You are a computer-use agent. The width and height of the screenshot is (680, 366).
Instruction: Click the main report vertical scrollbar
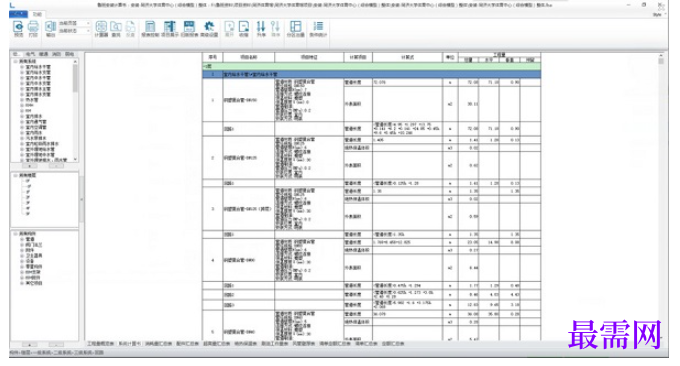coord(661,197)
